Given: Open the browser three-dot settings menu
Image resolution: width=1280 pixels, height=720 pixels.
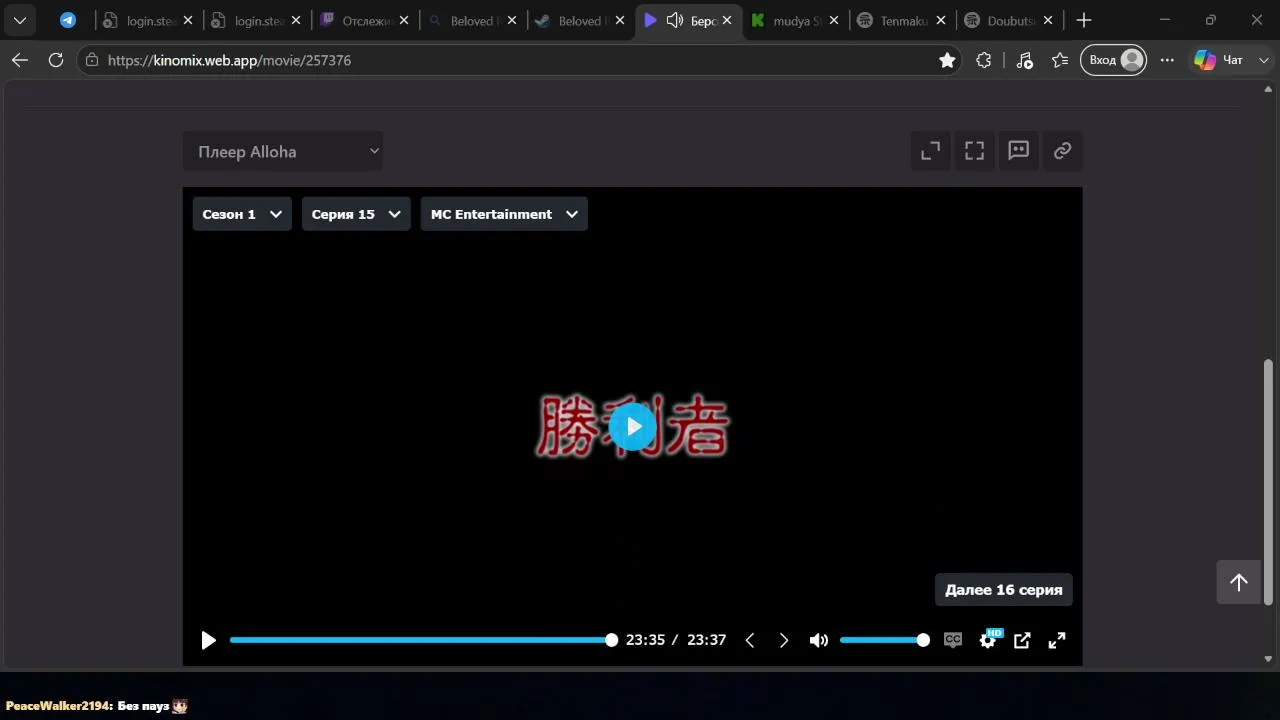Looking at the screenshot, I should 1167,60.
